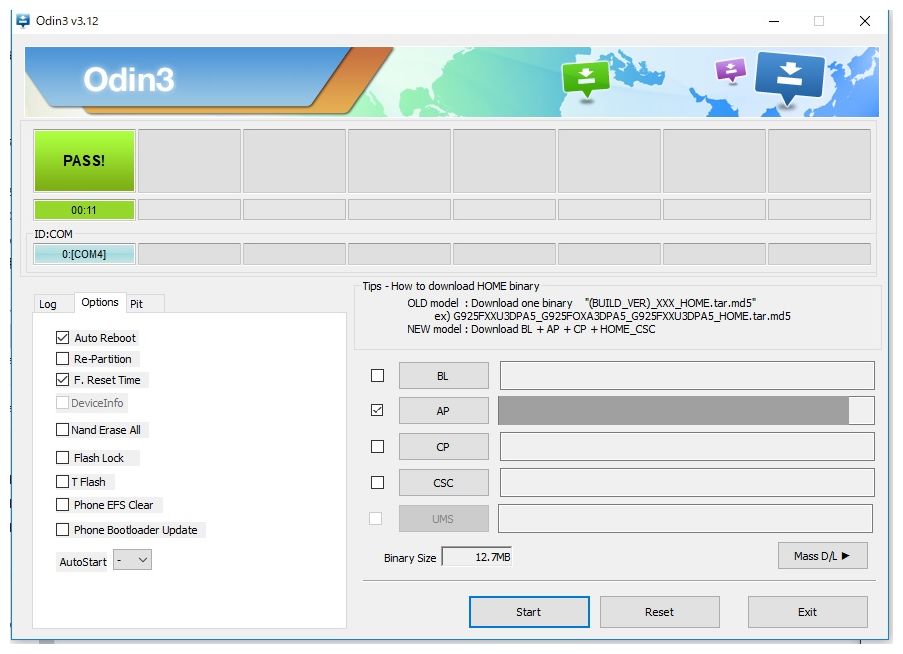Click the BL file button

point(443,376)
